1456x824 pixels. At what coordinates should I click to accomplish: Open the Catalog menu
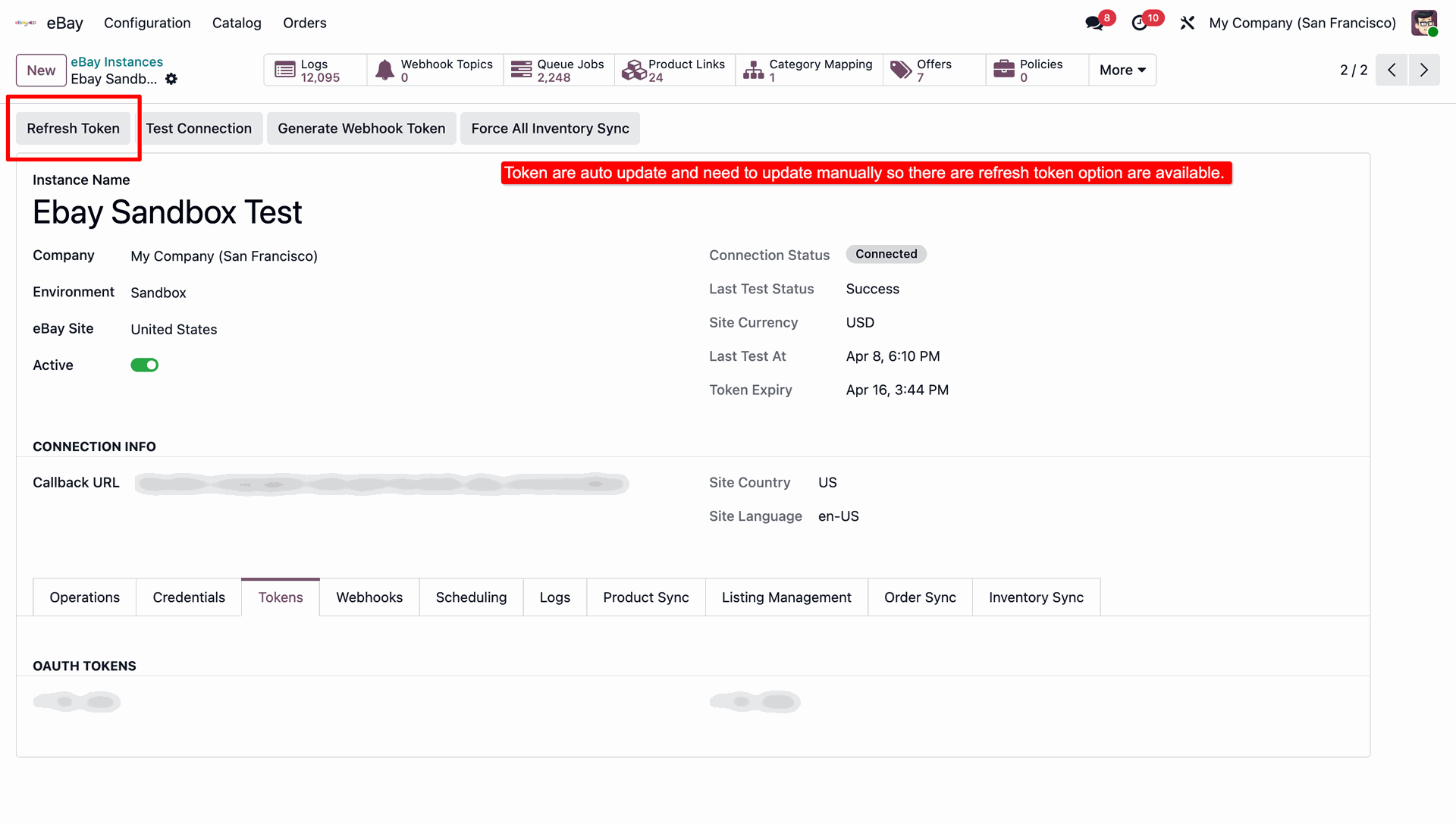point(237,23)
